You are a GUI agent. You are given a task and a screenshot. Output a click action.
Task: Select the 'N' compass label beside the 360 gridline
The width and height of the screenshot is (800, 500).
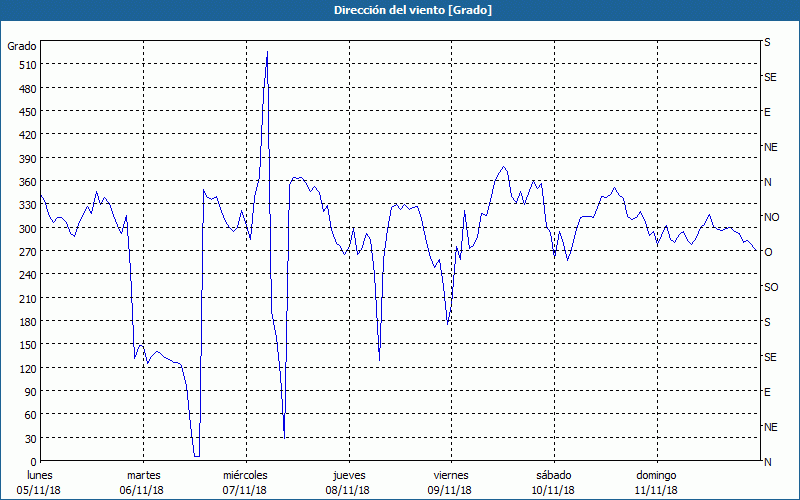click(x=767, y=182)
